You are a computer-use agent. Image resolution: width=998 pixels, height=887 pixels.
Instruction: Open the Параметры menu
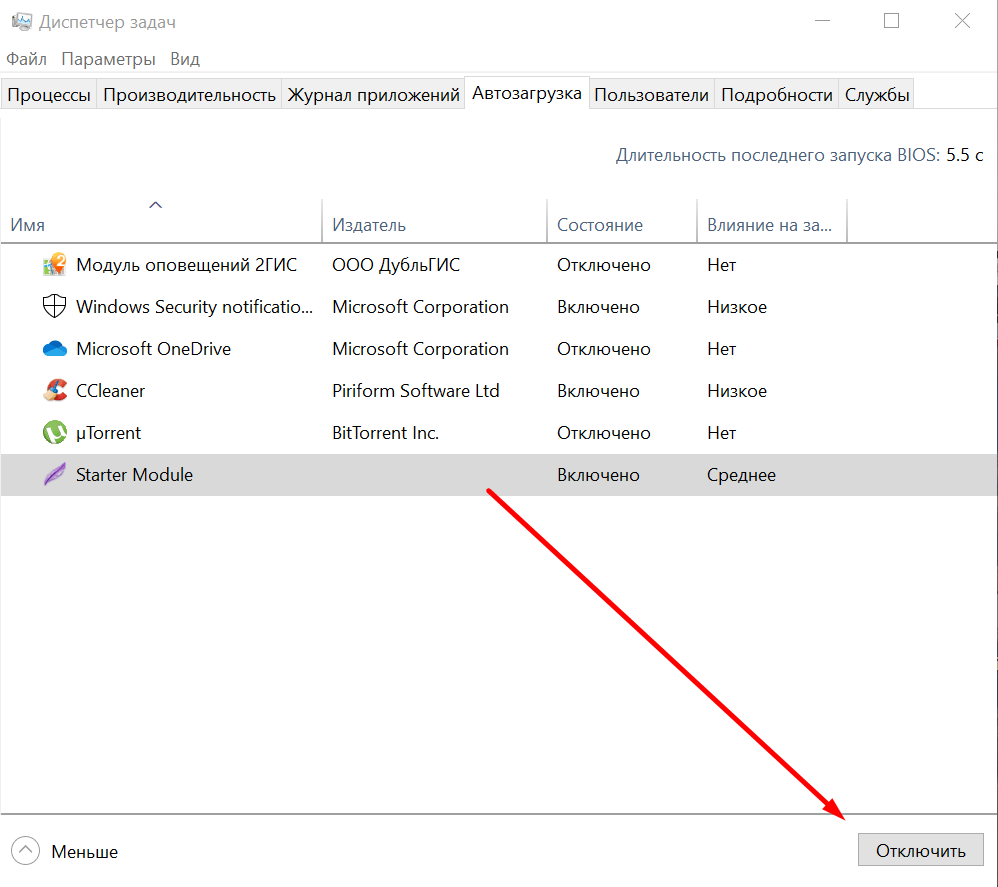point(108,59)
